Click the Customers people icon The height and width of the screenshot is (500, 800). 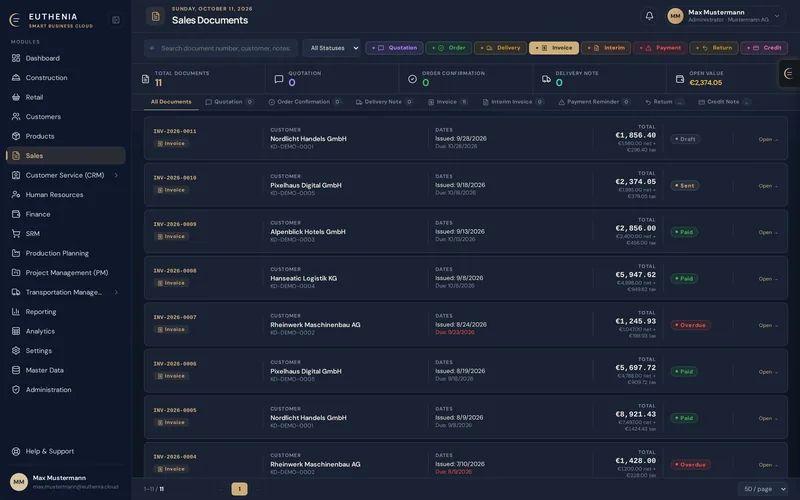(16, 116)
